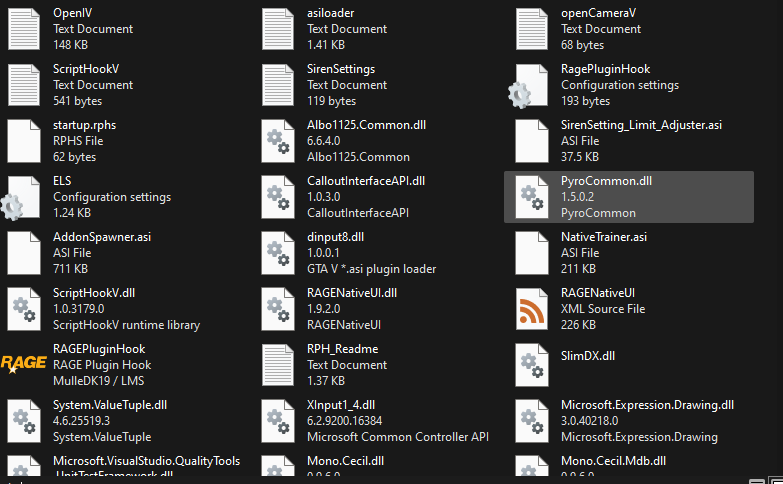Select the 'RPH_Readme' file name
Screen dimensions: 783x484
(343, 349)
